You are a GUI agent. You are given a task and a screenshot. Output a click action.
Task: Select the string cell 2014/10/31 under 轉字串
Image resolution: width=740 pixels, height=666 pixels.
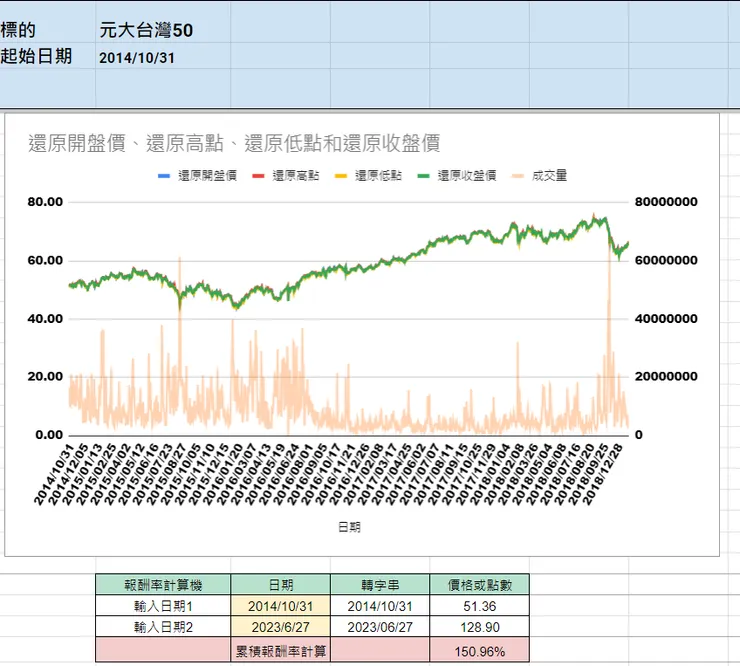tap(380, 606)
